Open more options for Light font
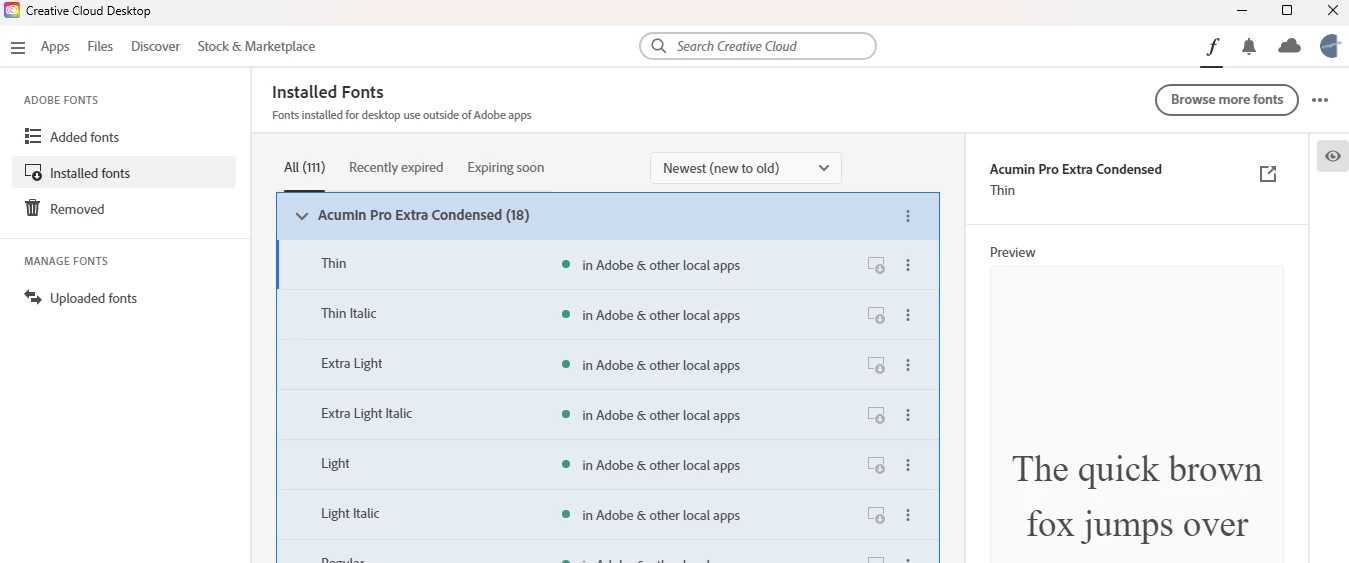1349x563 pixels. [908, 465]
